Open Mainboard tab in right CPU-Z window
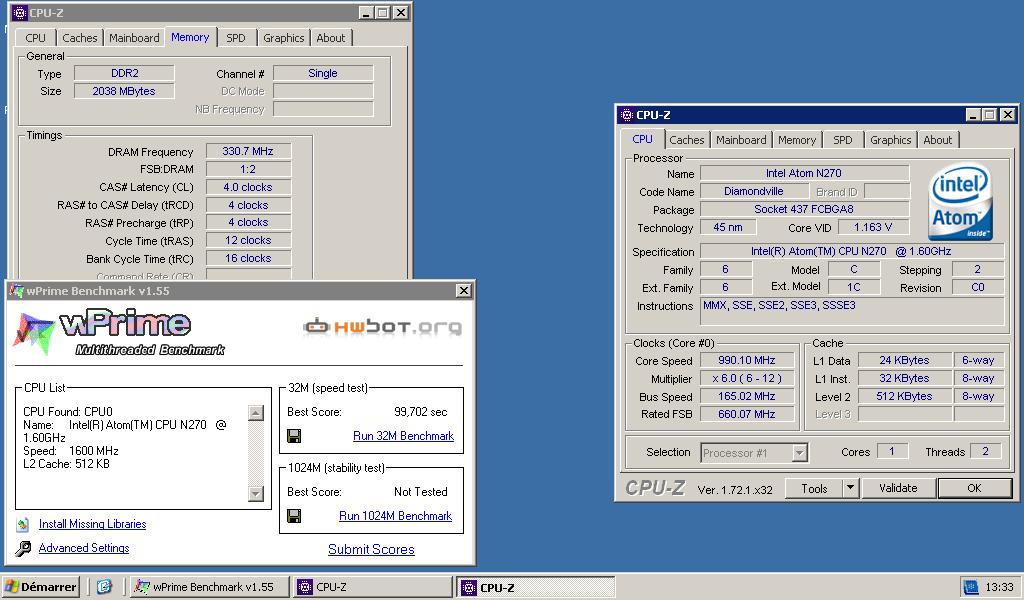Viewport: 1024px width, 600px height. (x=741, y=140)
